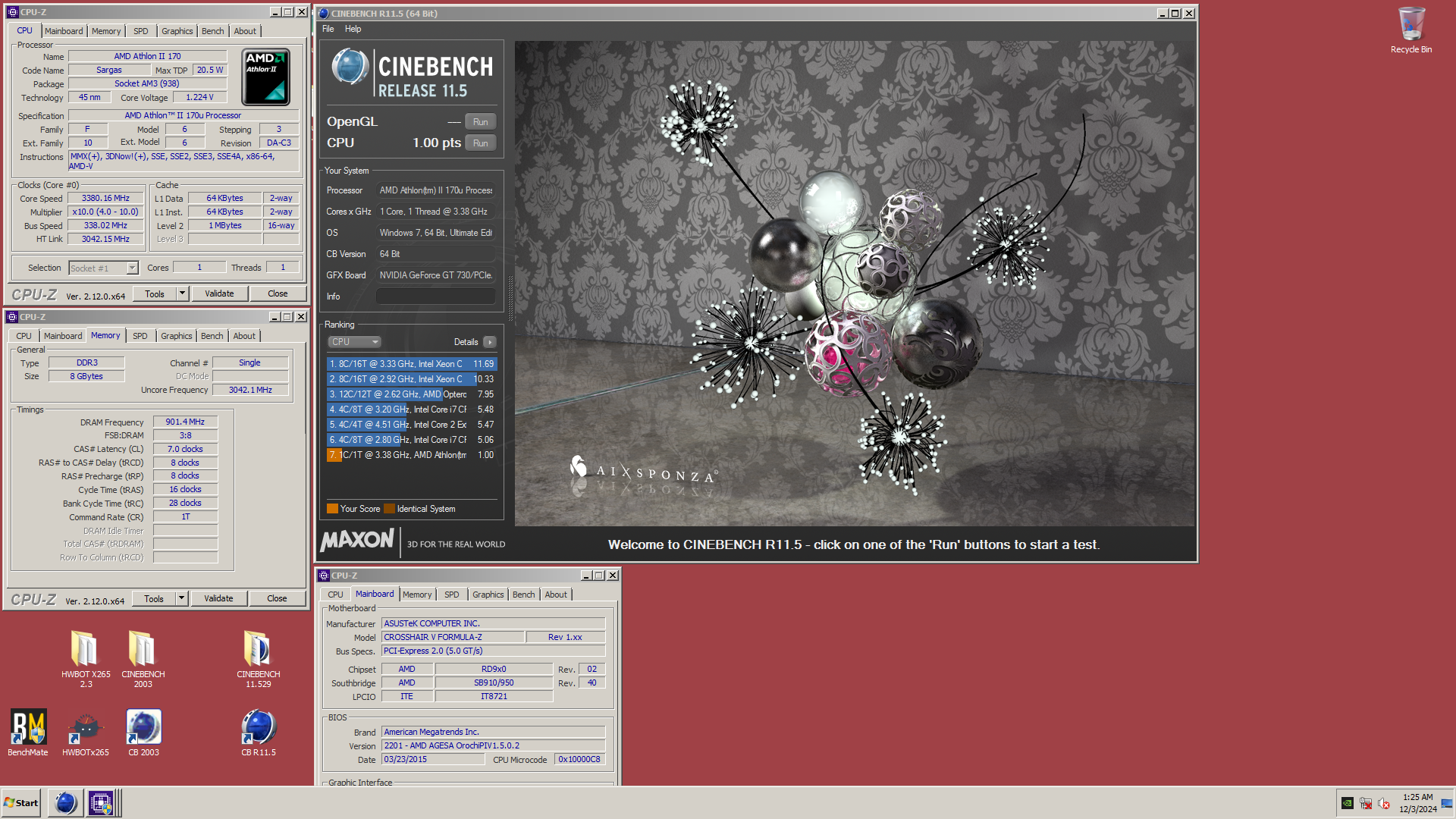Select ranking row 3 AMD Opteron 7.95
The height and width of the screenshot is (819, 1456).
tap(412, 394)
